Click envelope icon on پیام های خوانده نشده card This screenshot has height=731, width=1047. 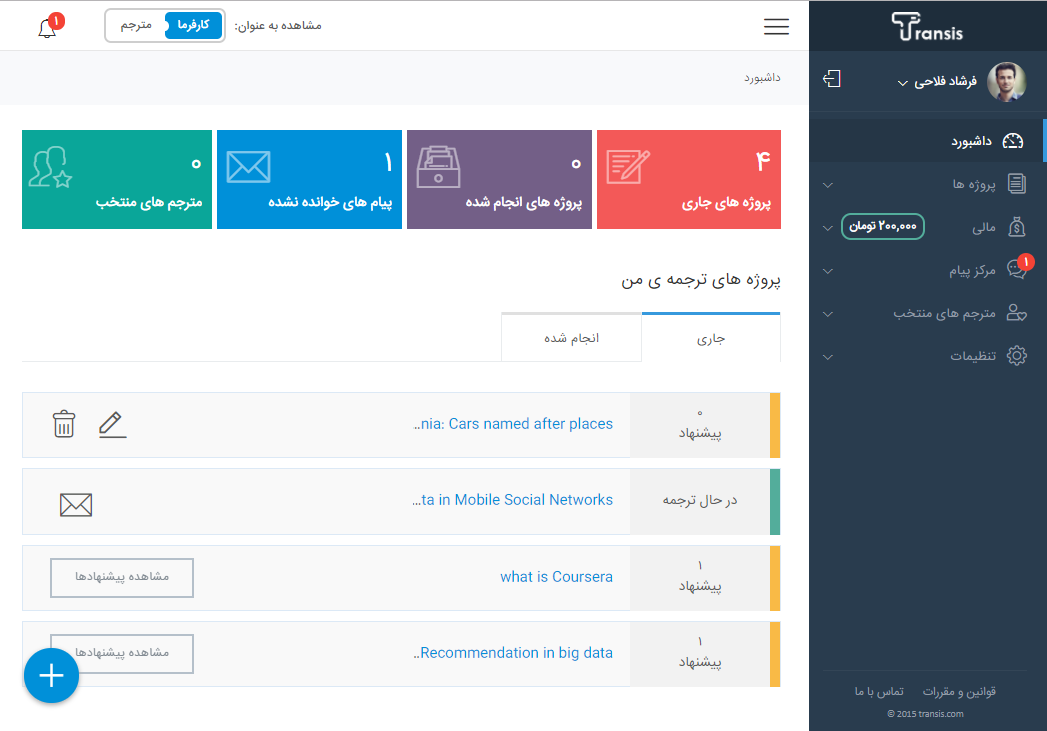[x=248, y=167]
